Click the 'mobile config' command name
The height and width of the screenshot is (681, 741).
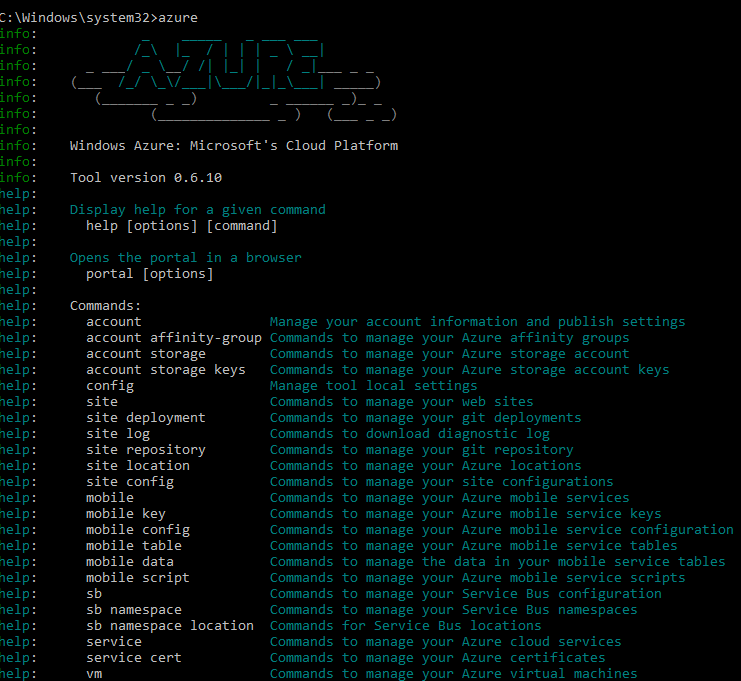point(138,530)
